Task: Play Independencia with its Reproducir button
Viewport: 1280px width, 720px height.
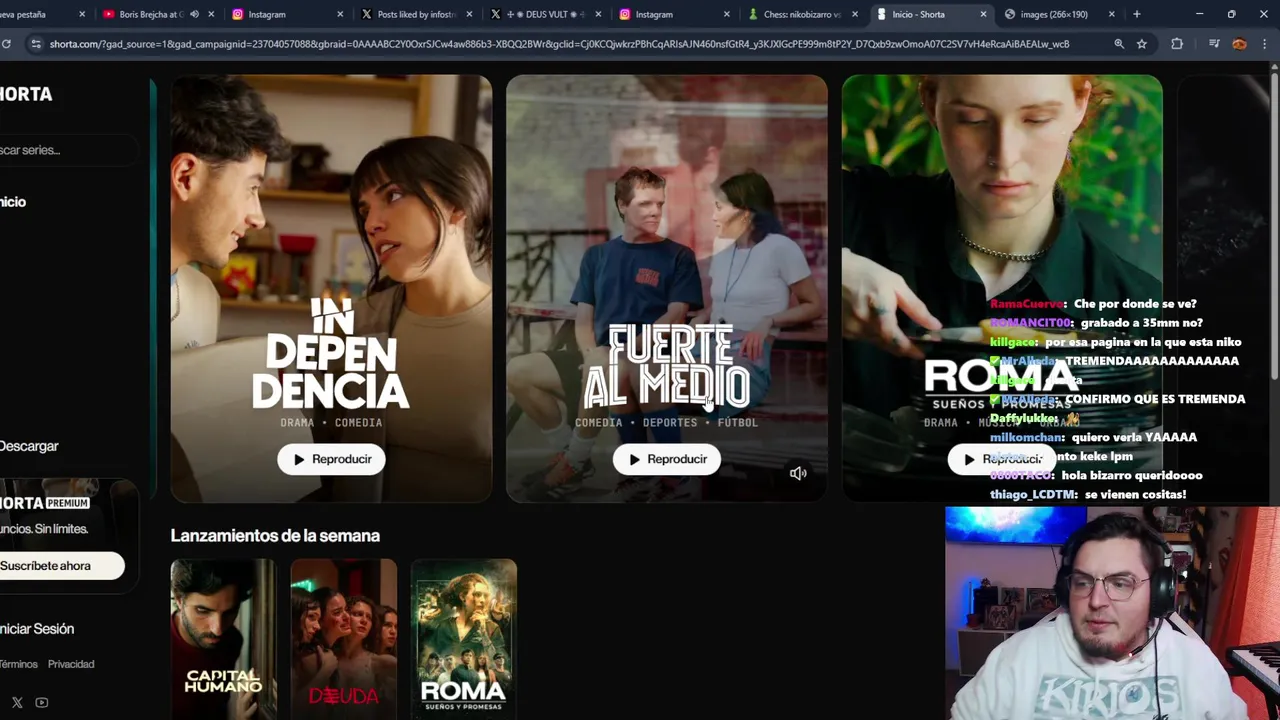Action: [x=331, y=459]
